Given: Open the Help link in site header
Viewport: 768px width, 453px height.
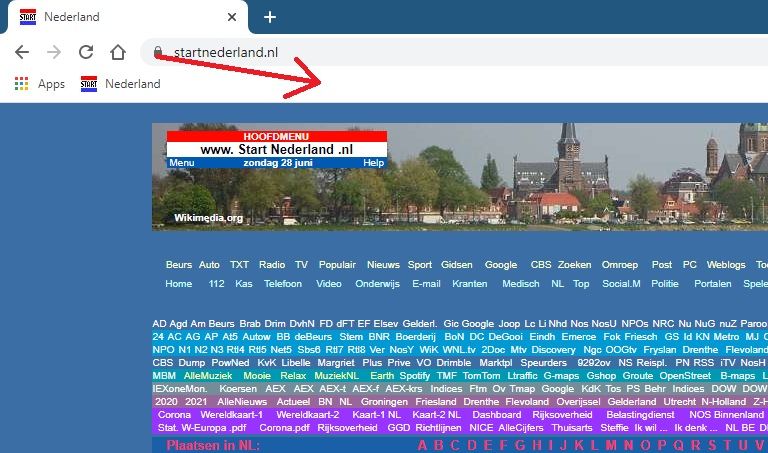Looking at the screenshot, I should coord(373,163).
